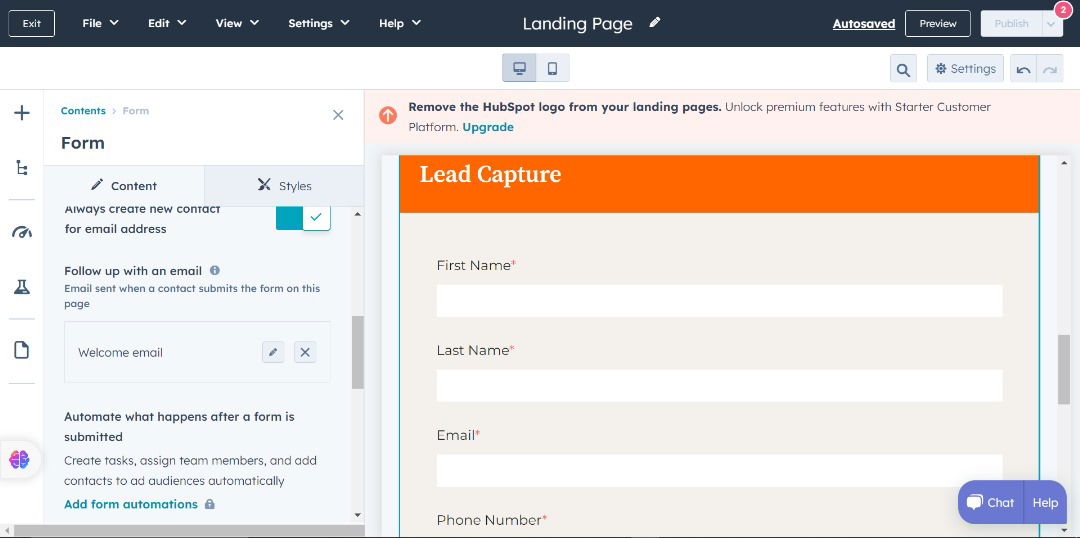Undo the last change
The width and height of the screenshot is (1080, 538).
pyautogui.click(x=1022, y=69)
